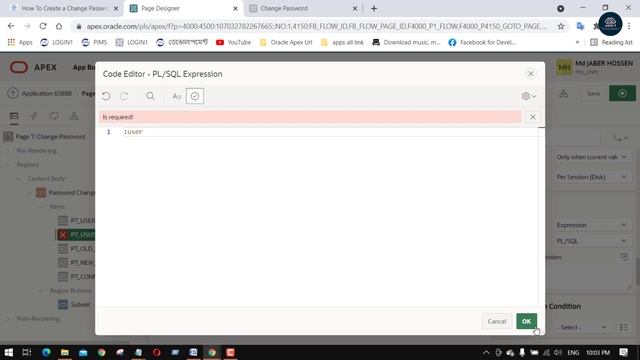Open Windows notification center

[x=623, y=352]
